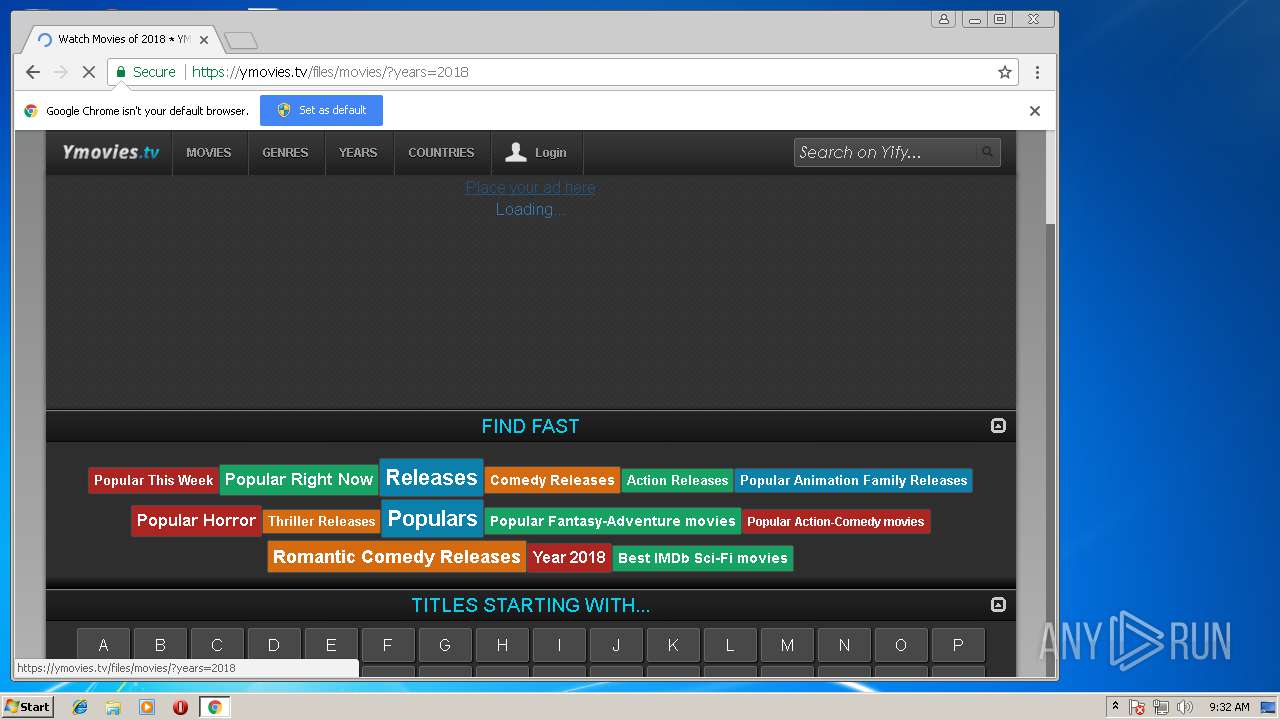Image resolution: width=1280 pixels, height=720 pixels.
Task: Open a new browser tab
Action: click(x=241, y=40)
